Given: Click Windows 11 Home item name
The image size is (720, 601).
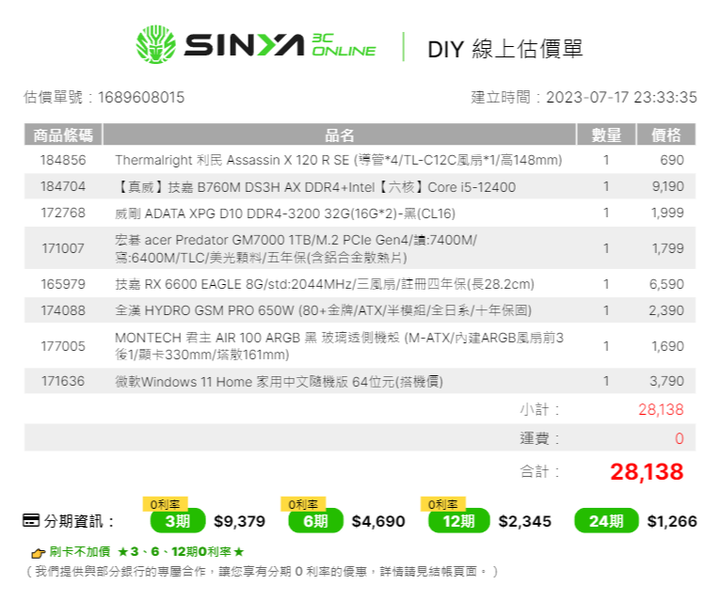Looking at the screenshot, I should click(x=279, y=382).
